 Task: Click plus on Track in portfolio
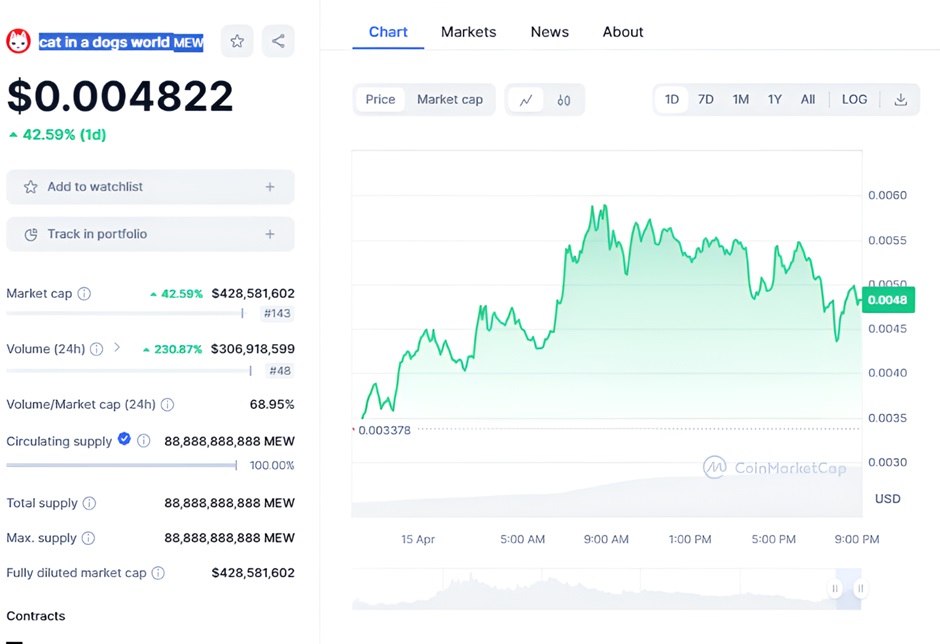coord(270,234)
